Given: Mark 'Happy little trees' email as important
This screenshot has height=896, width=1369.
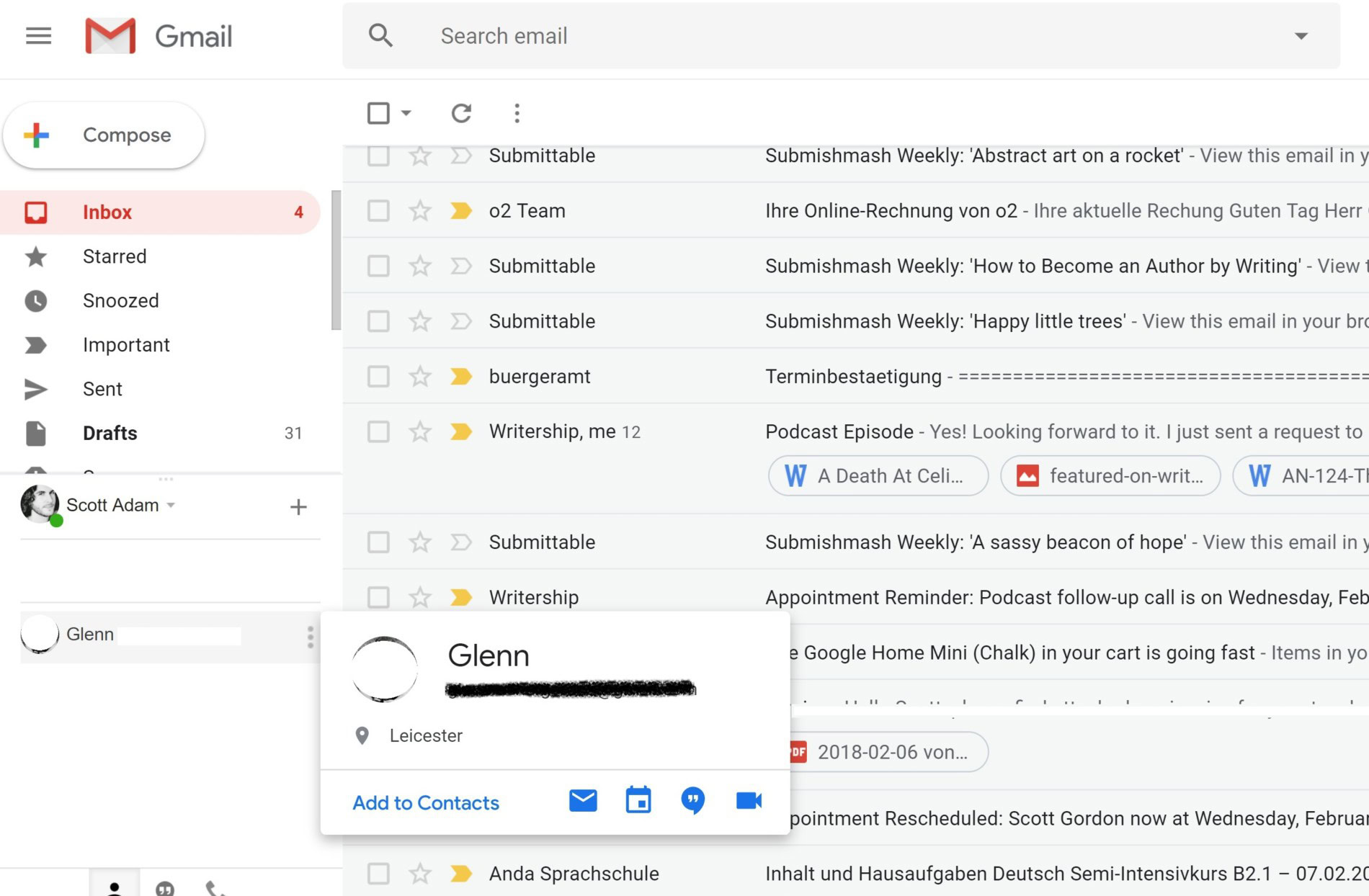Looking at the screenshot, I should tap(461, 321).
